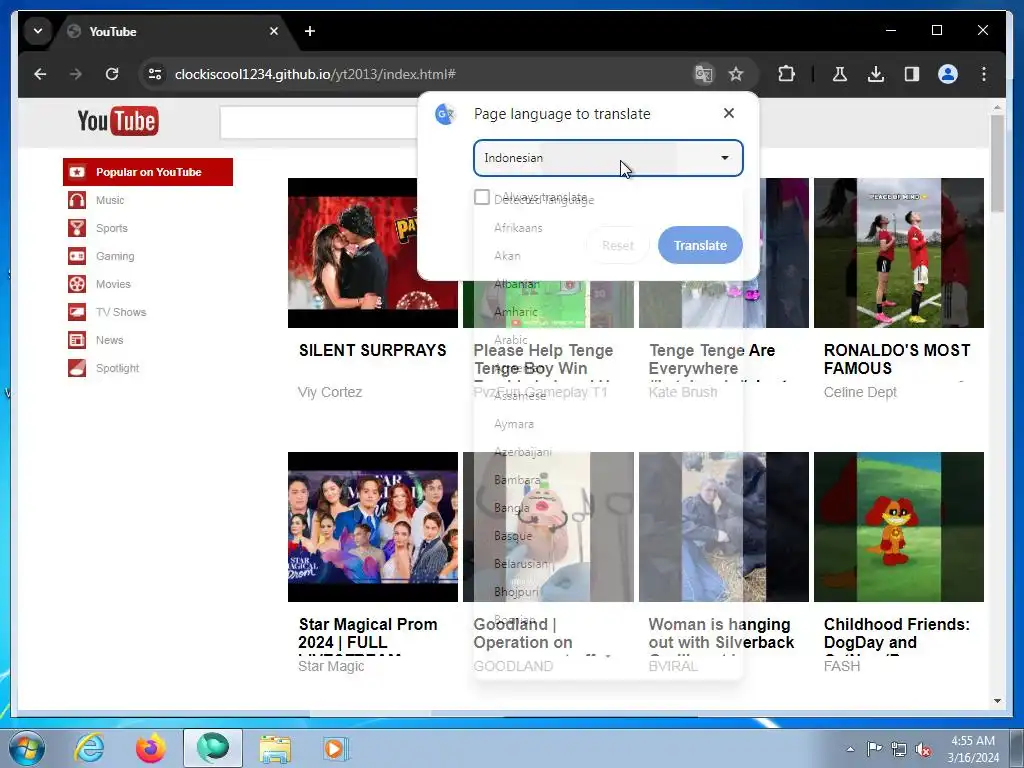
Task: Click the muted volume tray icon
Action: pyautogui.click(x=923, y=749)
